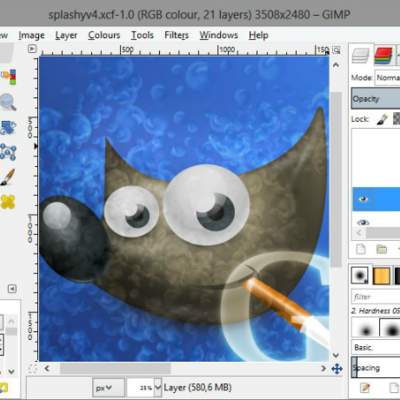
Task: Select the Zoom magnifier tool
Action: click(8, 102)
